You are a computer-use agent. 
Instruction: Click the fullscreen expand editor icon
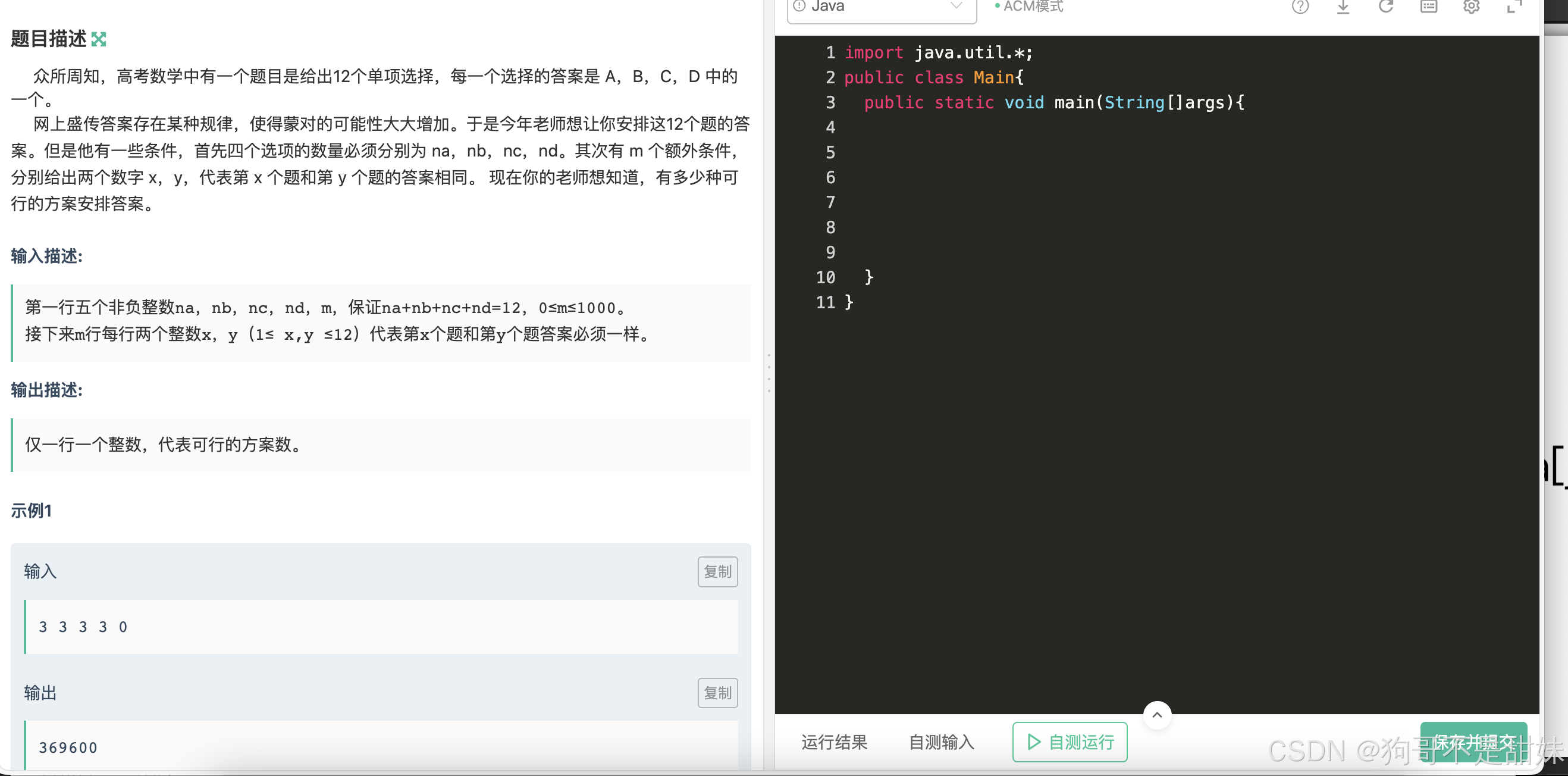(x=1514, y=7)
